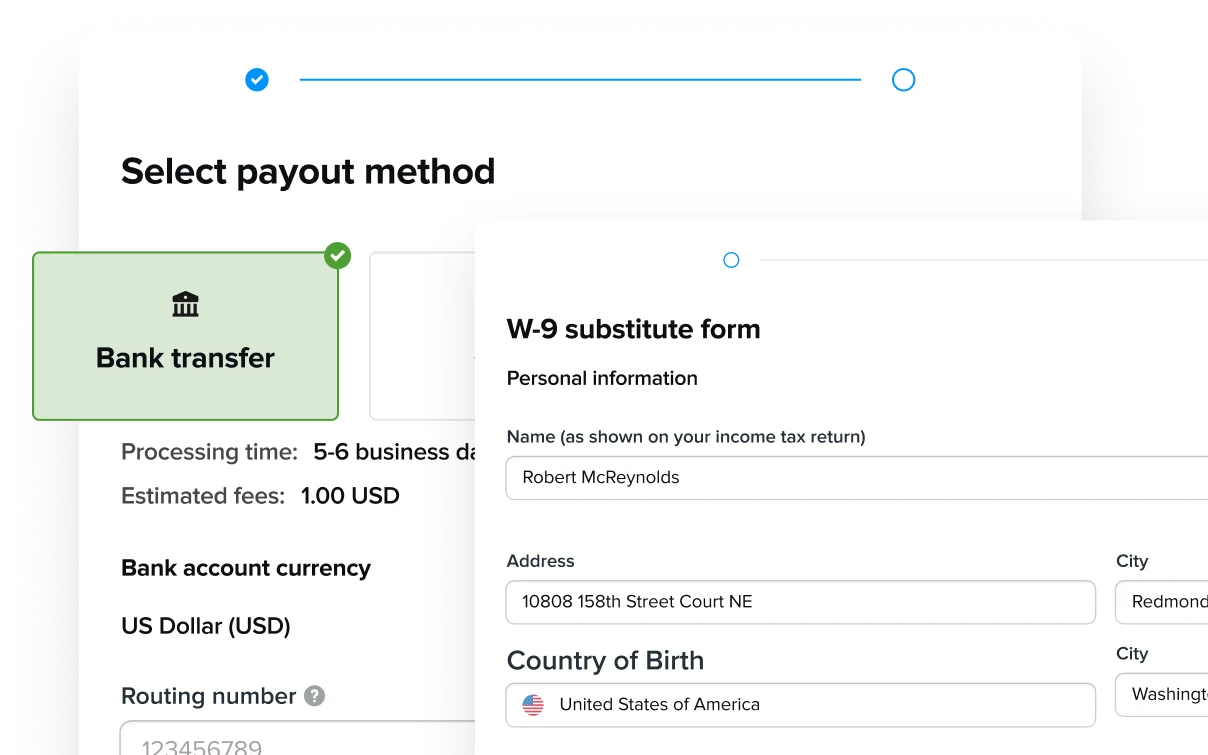Select the Bank transfer payout option
The width and height of the screenshot is (1208, 755).
[186, 336]
